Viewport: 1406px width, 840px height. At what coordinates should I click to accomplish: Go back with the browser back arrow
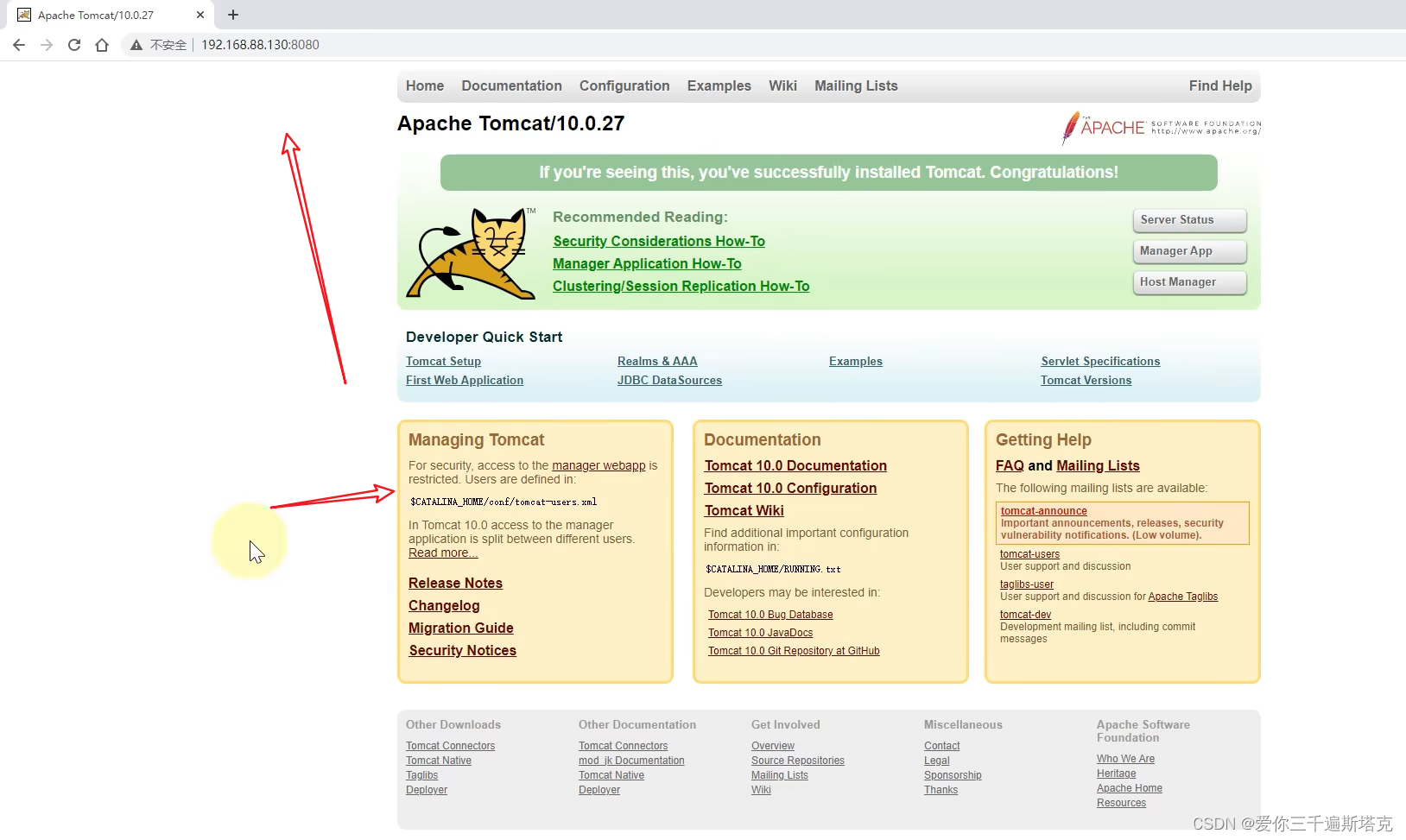19,45
